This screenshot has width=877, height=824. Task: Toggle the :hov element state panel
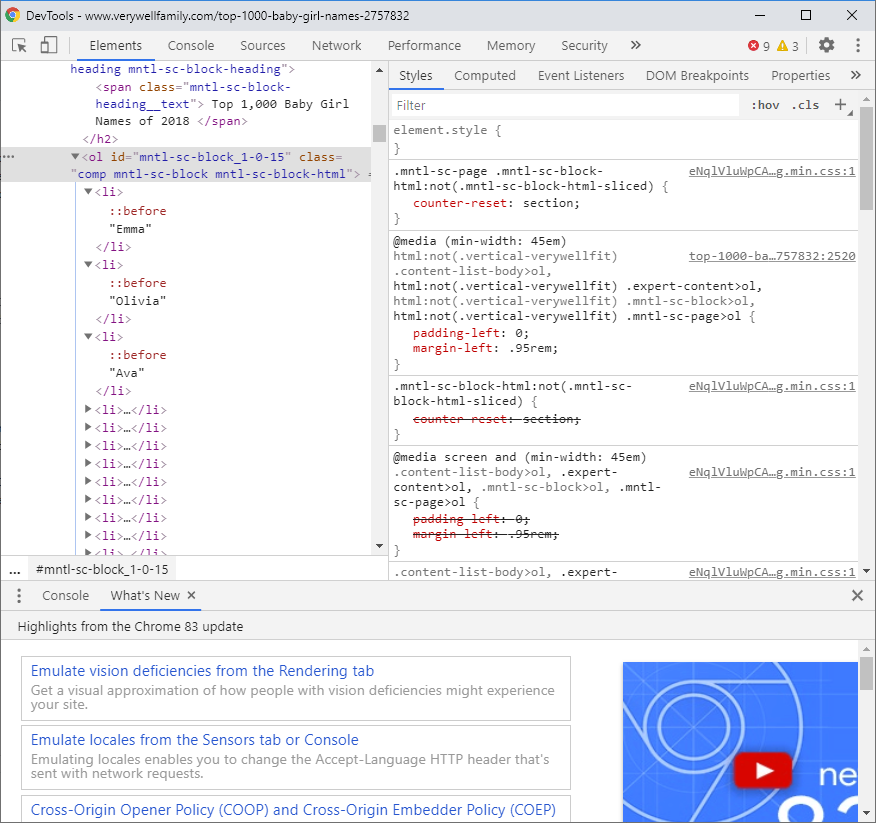click(765, 105)
